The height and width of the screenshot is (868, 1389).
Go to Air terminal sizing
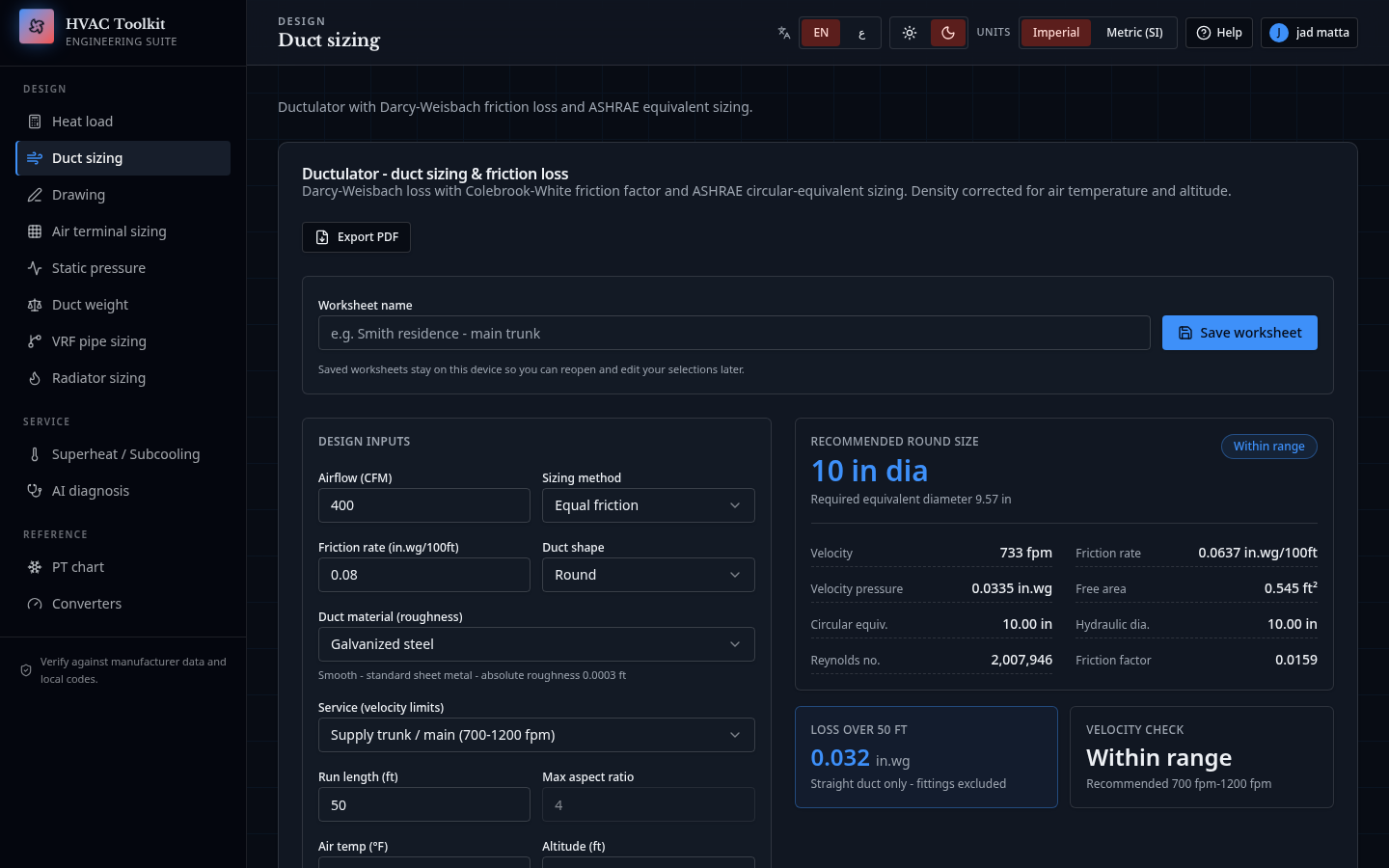click(123, 231)
